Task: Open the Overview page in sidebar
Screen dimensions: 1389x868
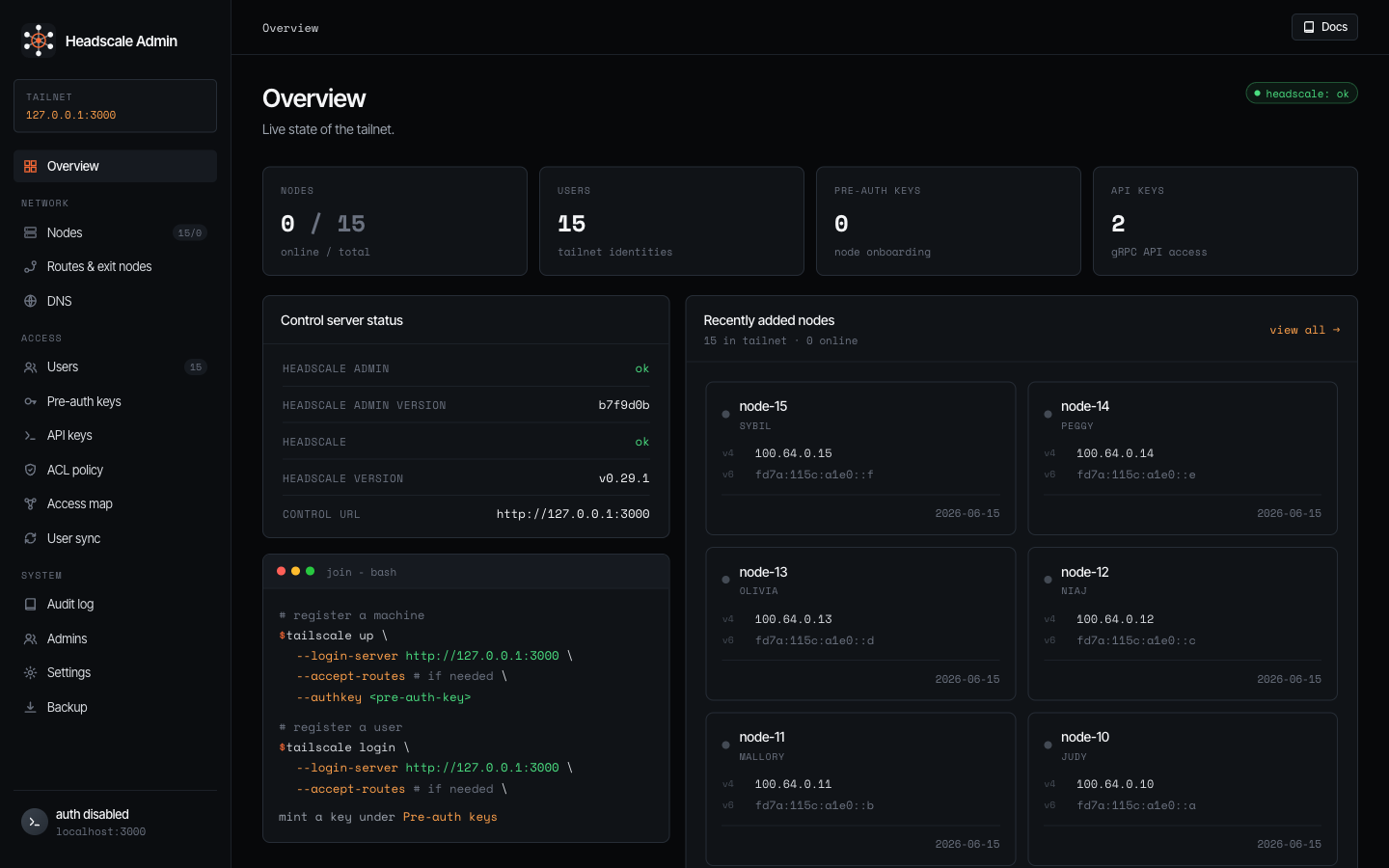Action: [115, 166]
